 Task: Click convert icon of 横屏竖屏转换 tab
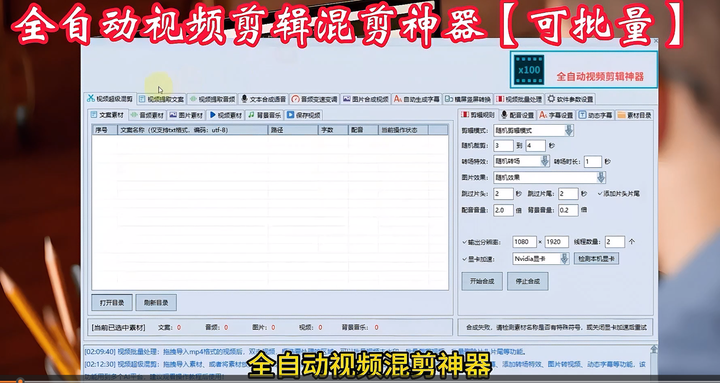tap(449, 99)
